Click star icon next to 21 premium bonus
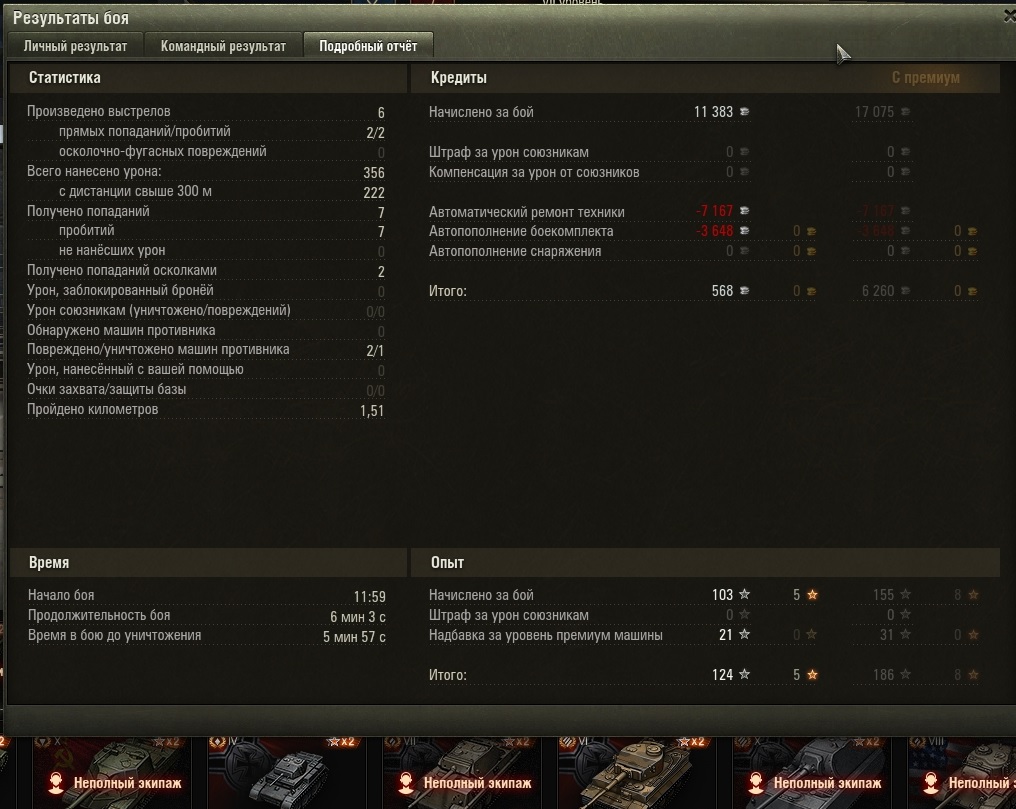The width and height of the screenshot is (1016, 809). (745, 634)
